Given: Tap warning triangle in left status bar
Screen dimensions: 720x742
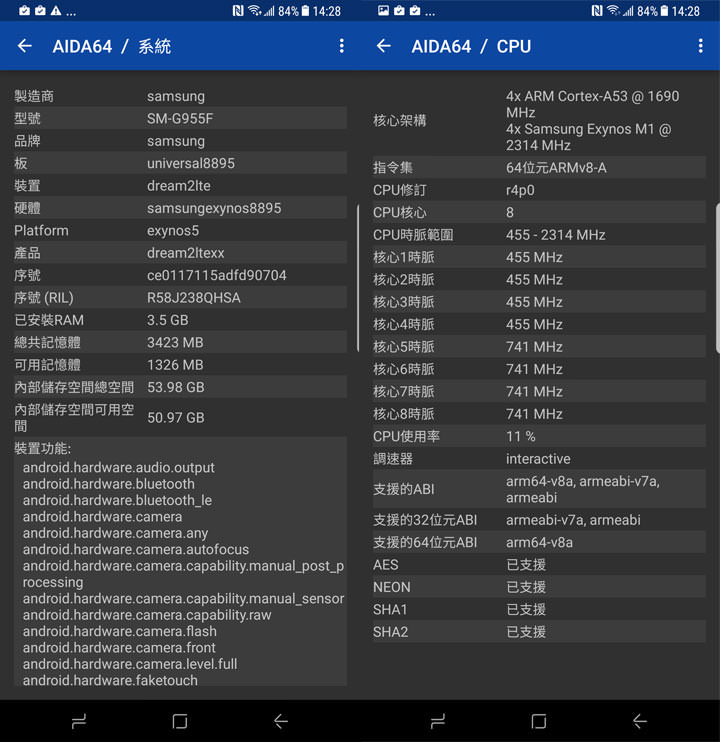Looking at the screenshot, I should 56,11.
